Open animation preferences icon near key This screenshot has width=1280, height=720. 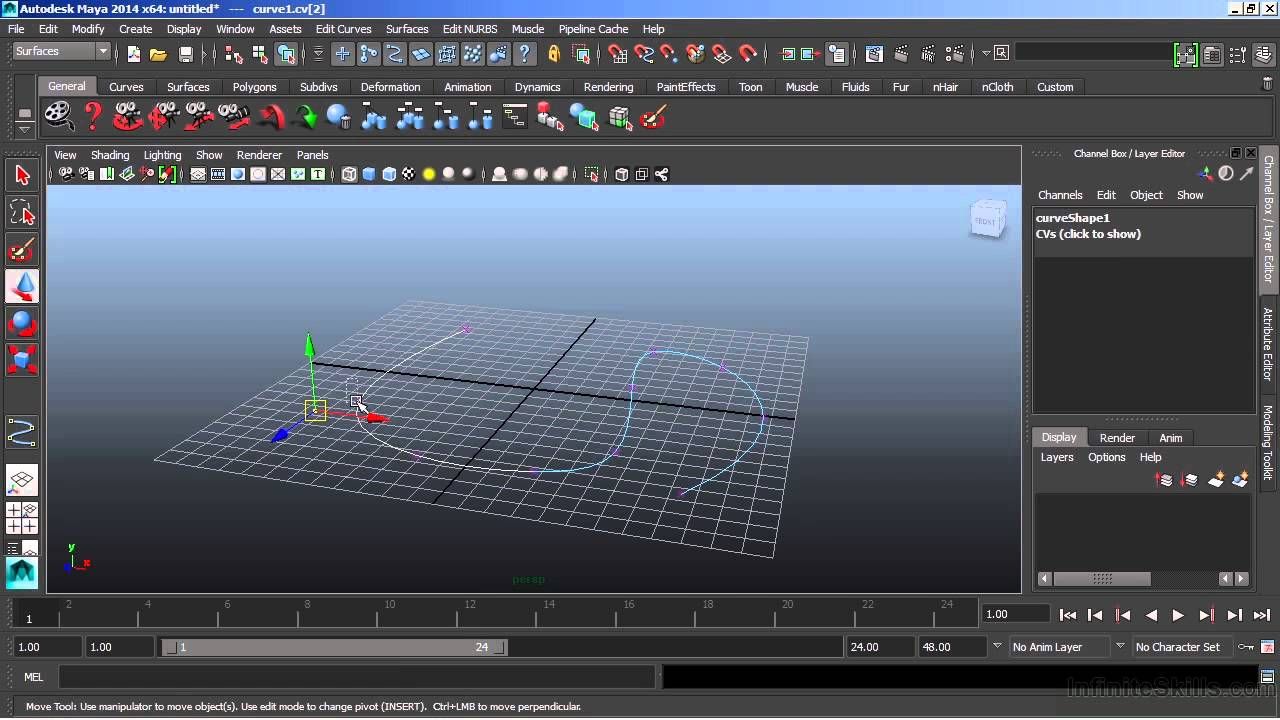pyautogui.click(x=1267, y=647)
